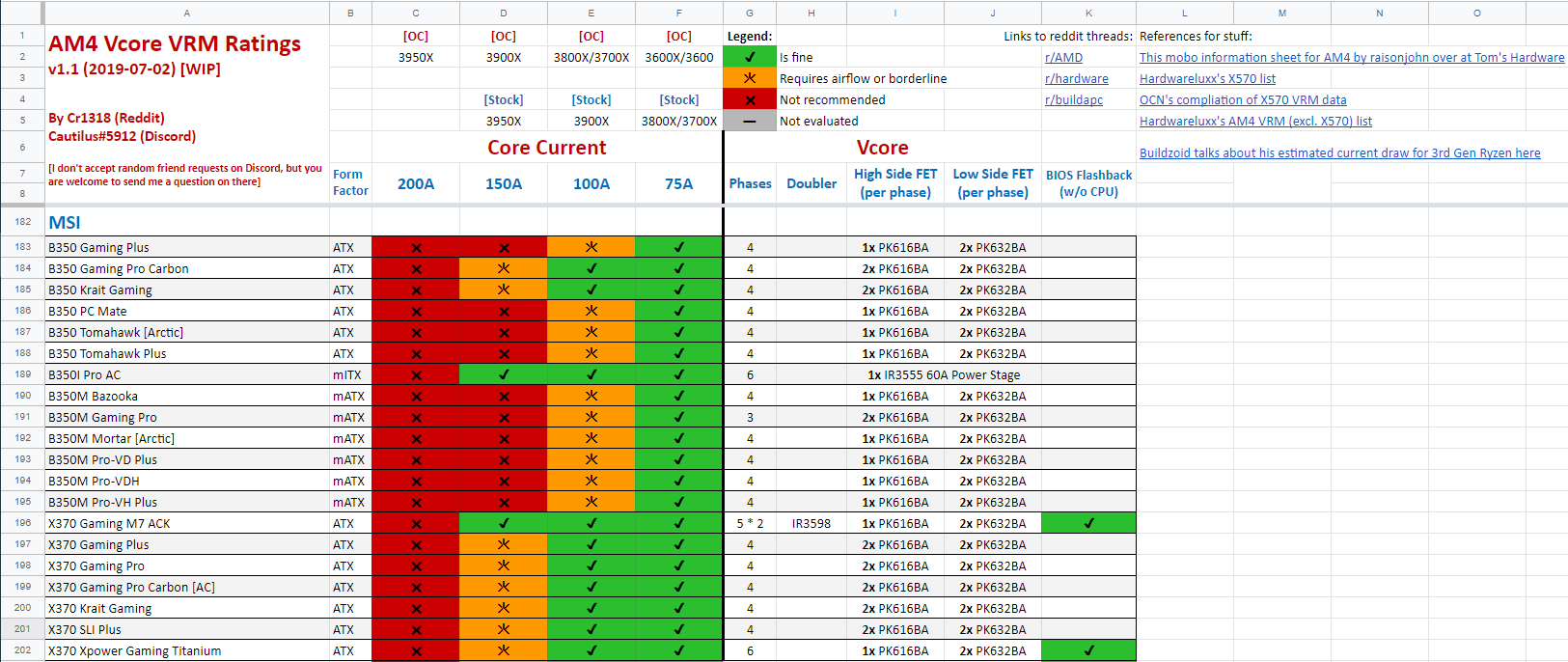Click the 'X370 SLI Plus' board cell
This screenshot has width=1568, height=662.
point(187,629)
